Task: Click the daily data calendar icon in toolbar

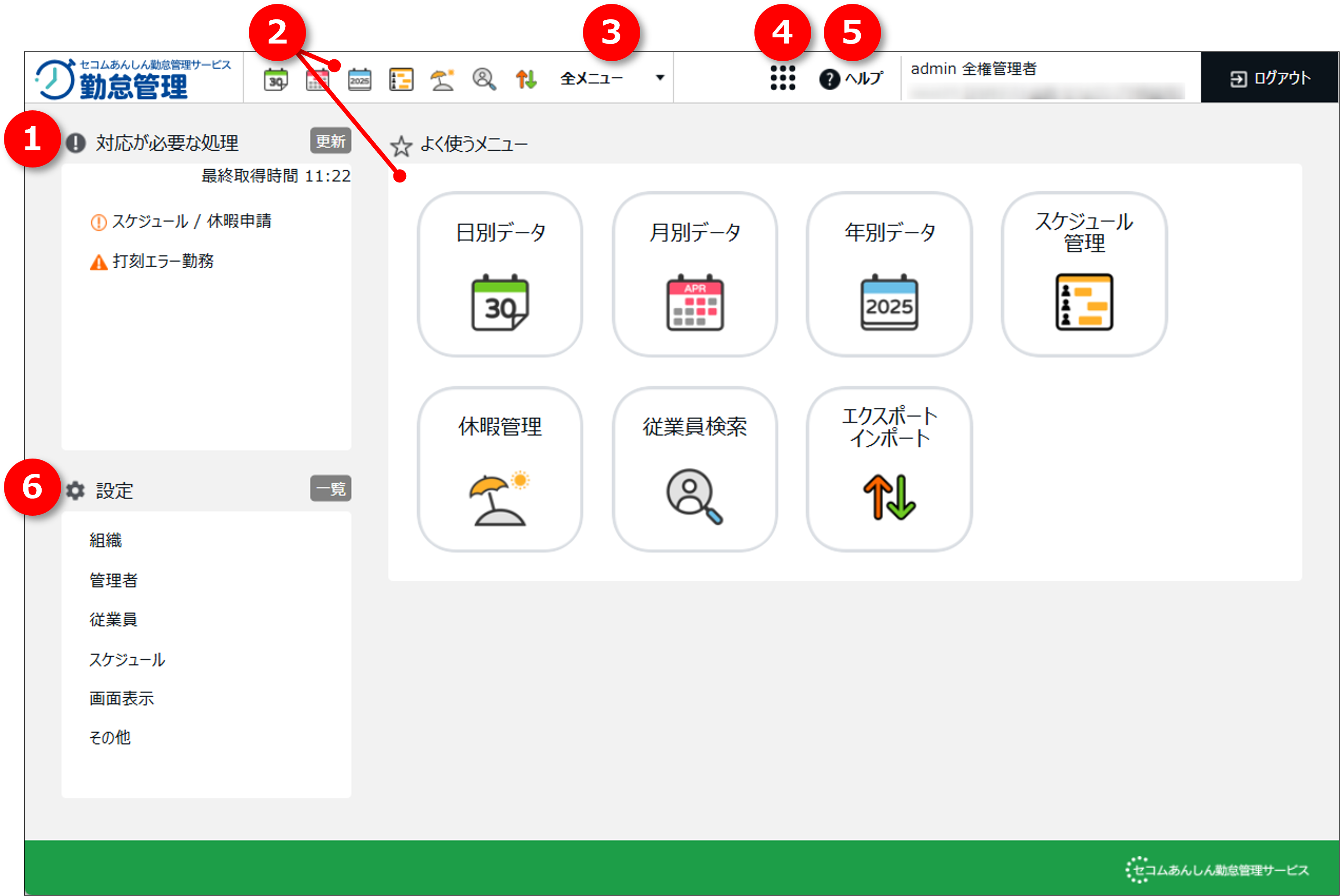Action: tap(275, 79)
